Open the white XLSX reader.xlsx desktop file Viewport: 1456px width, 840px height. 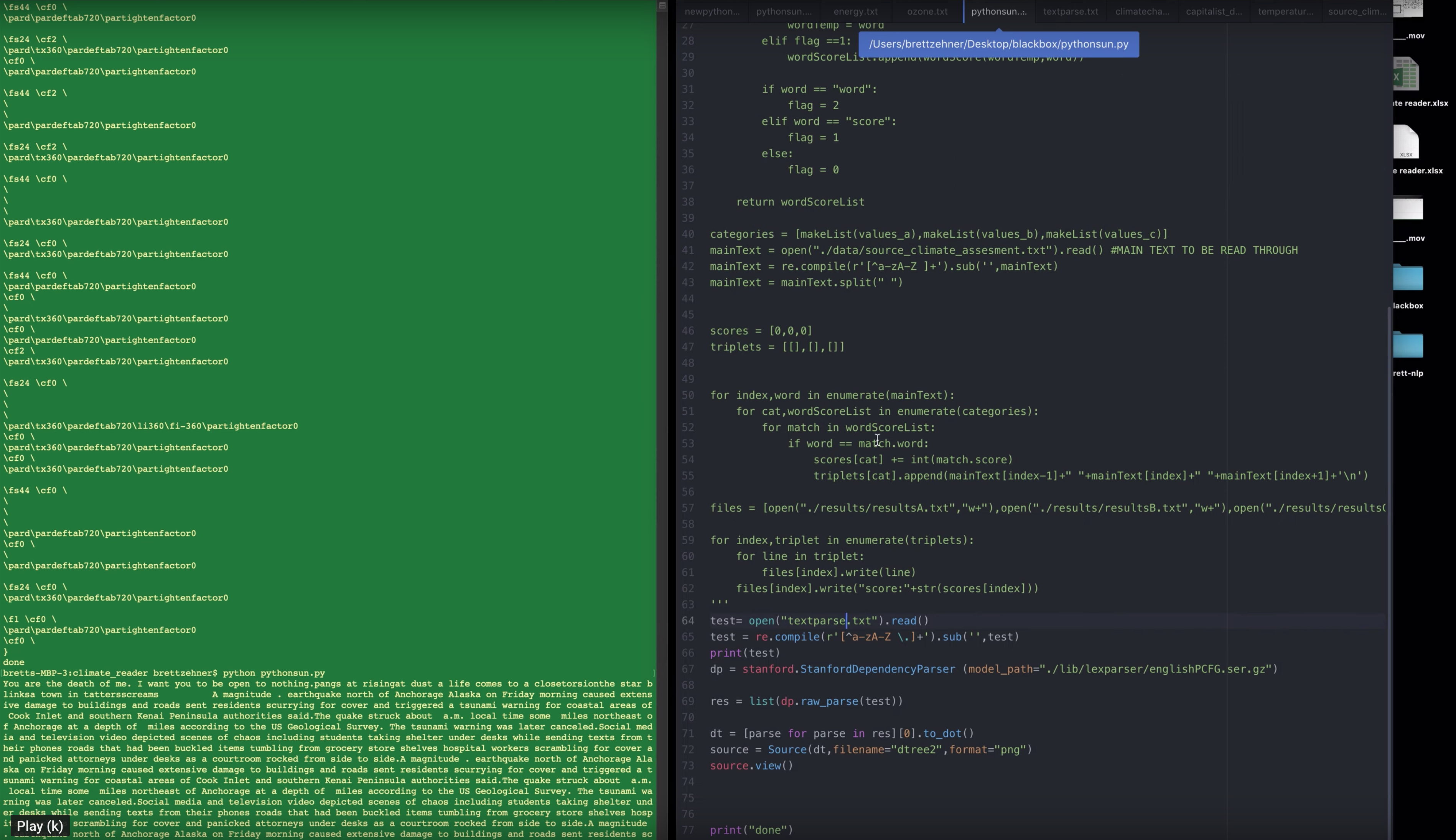point(1406,142)
